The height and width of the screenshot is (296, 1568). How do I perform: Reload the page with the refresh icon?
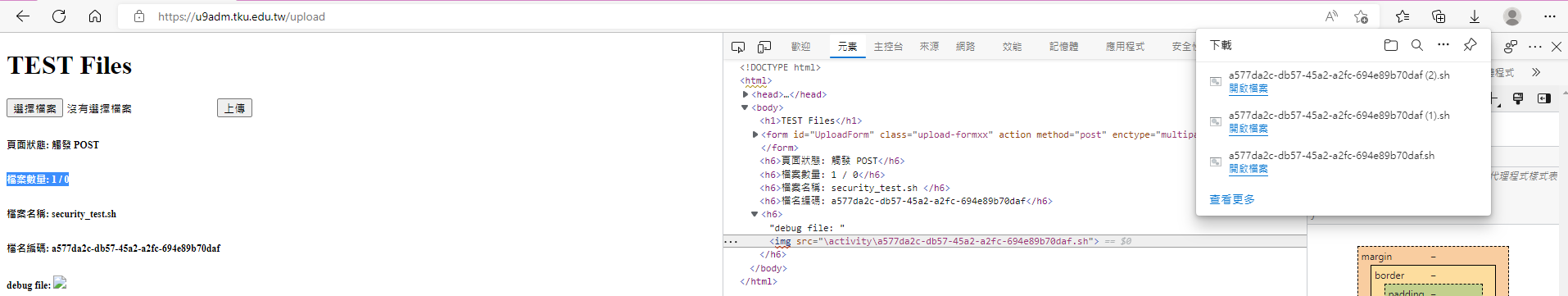pyautogui.click(x=59, y=16)
